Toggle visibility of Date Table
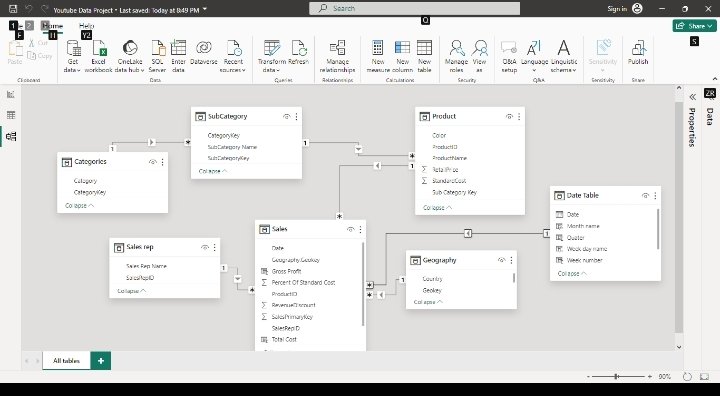This screenshot has width=720, height=396. coord(645,196)
